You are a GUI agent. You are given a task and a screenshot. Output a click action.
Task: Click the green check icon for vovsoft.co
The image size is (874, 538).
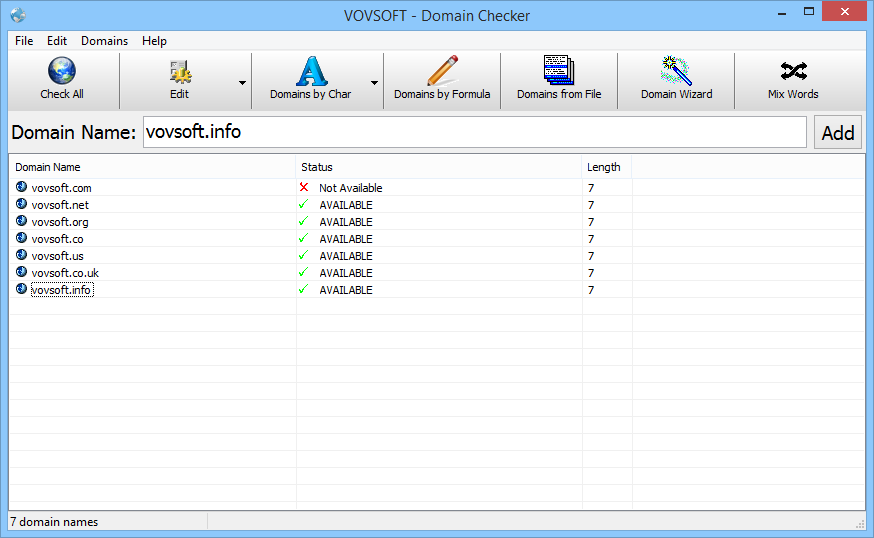[304, 238]
